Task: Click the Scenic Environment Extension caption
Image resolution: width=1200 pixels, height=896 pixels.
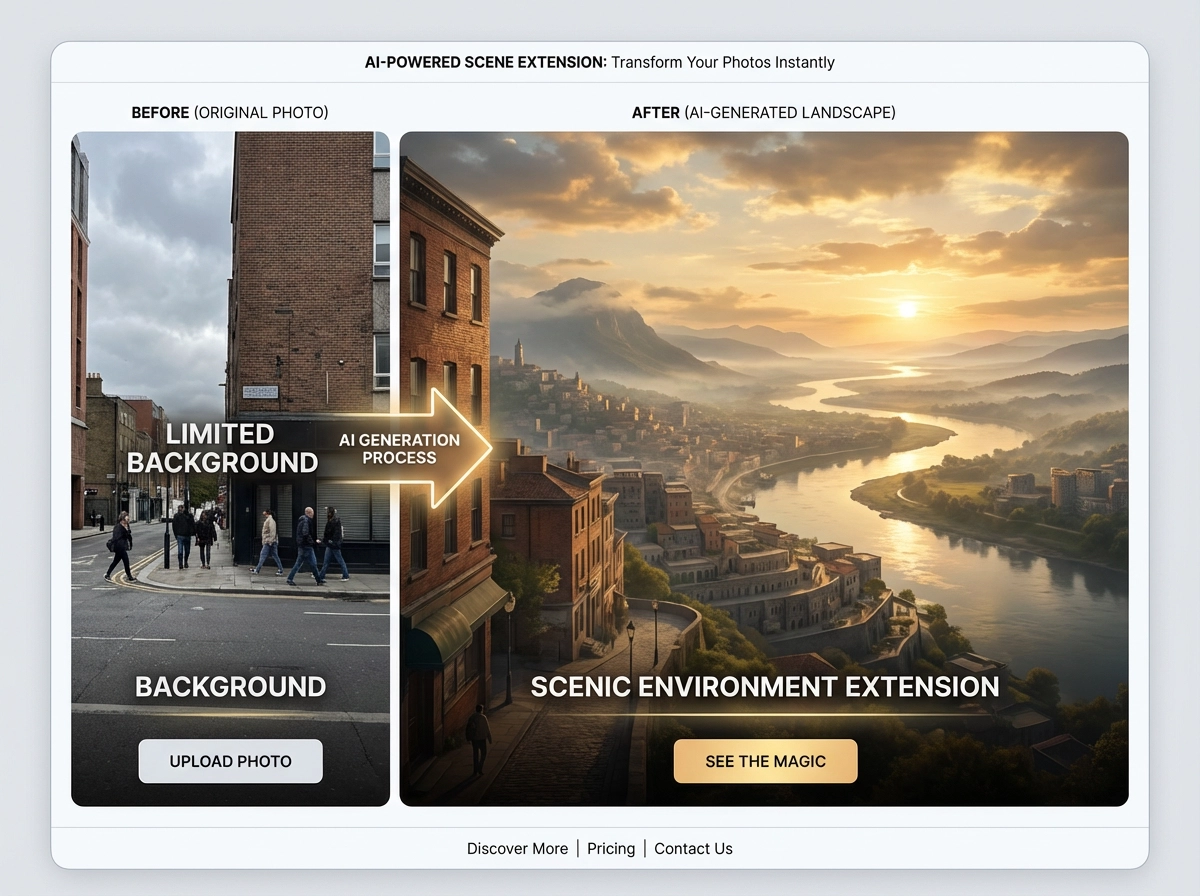Action: click(764, 686)
